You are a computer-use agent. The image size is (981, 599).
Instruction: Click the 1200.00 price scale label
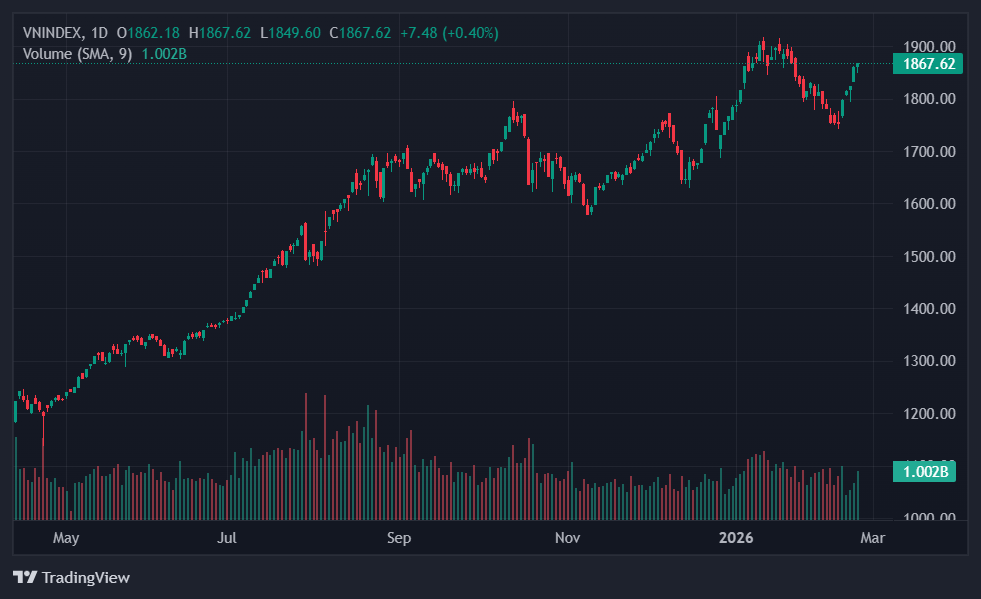click(x=928, y=414)
